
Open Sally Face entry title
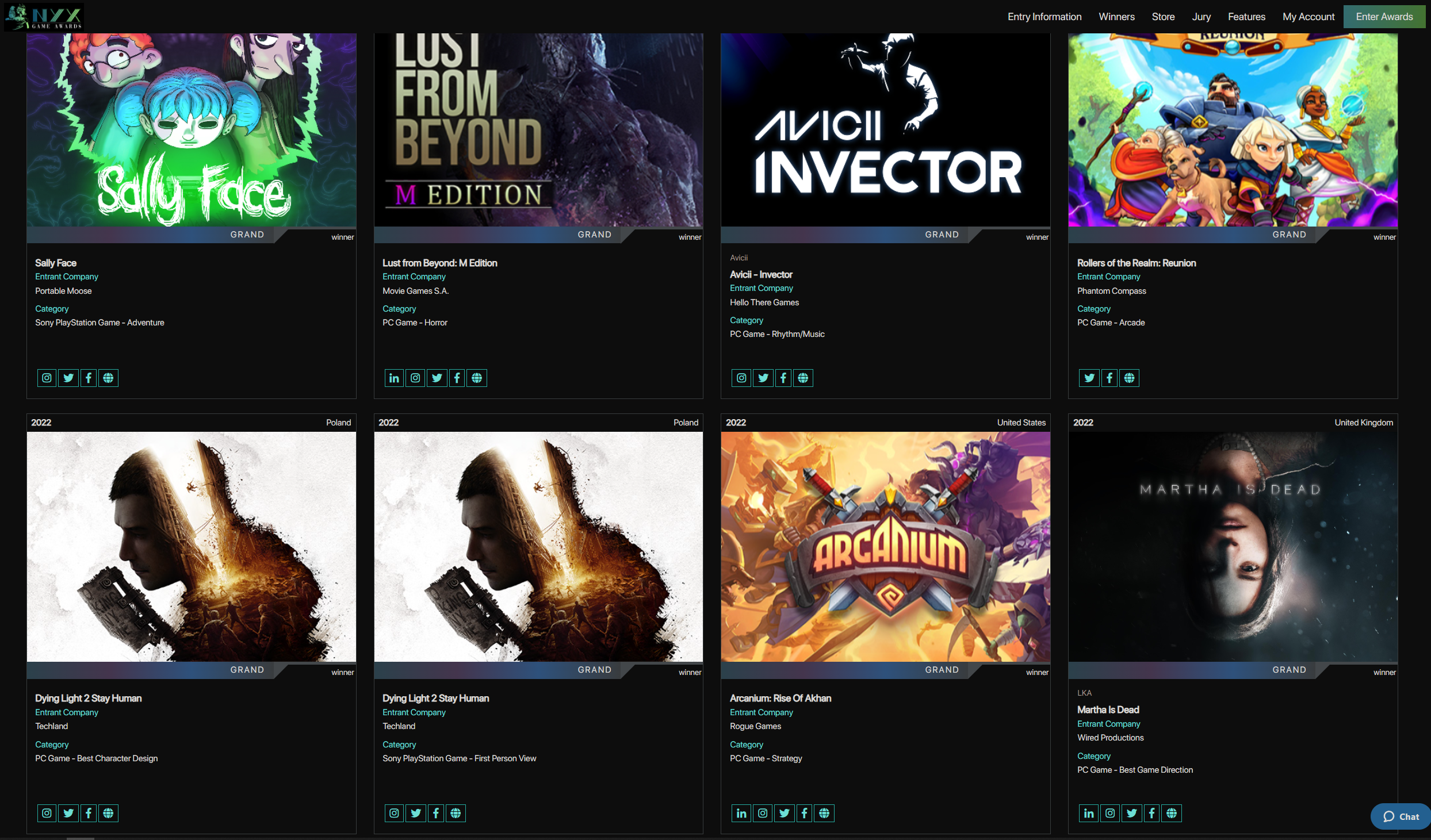[x=56, y=263]
